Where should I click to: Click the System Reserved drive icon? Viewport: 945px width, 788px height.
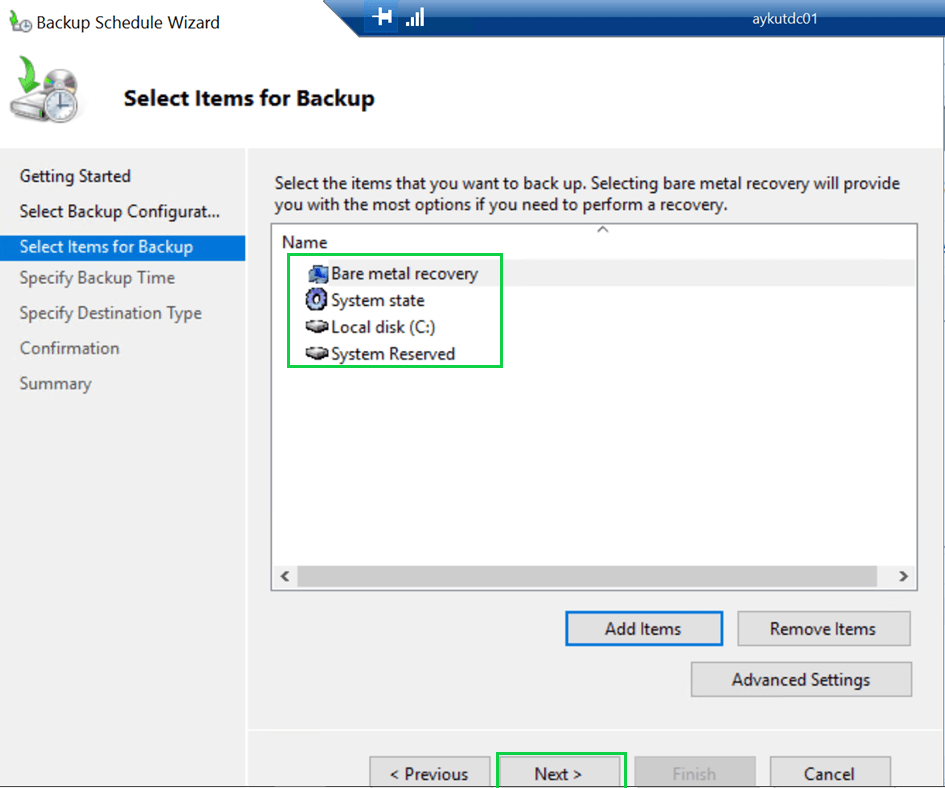pos(317,354)
